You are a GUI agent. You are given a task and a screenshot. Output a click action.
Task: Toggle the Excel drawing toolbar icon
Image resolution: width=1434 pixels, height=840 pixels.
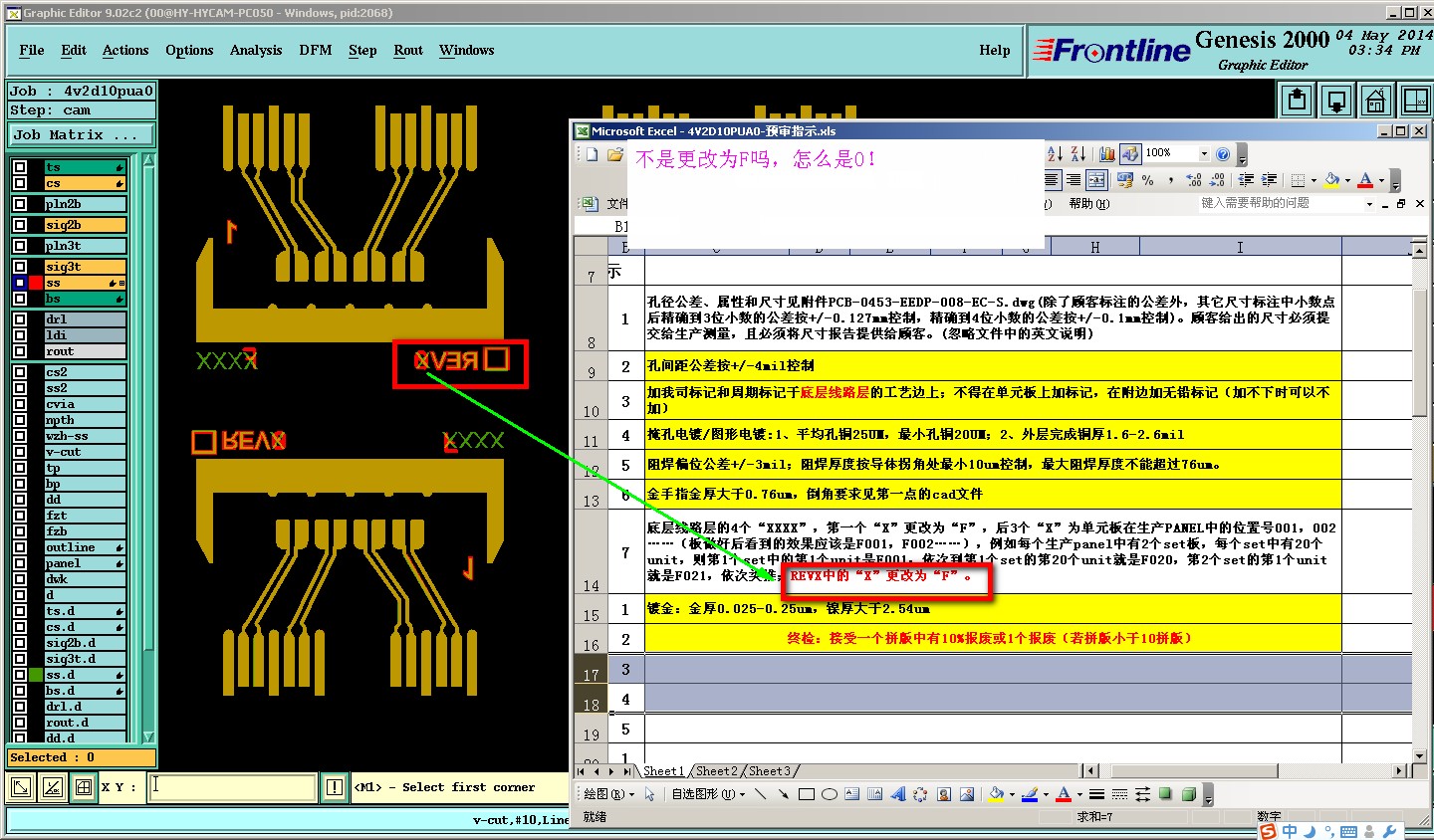[x=1129, y=153]
